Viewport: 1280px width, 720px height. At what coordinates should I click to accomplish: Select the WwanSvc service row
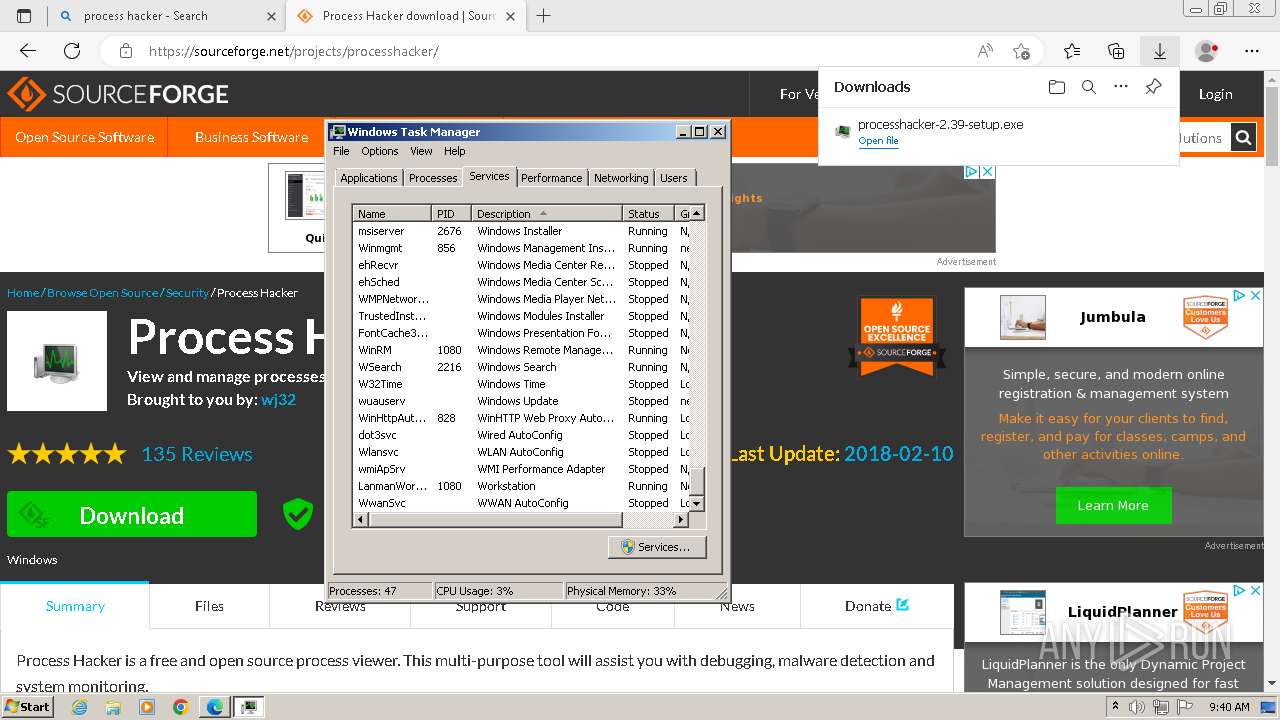click(x=522, y=503)
